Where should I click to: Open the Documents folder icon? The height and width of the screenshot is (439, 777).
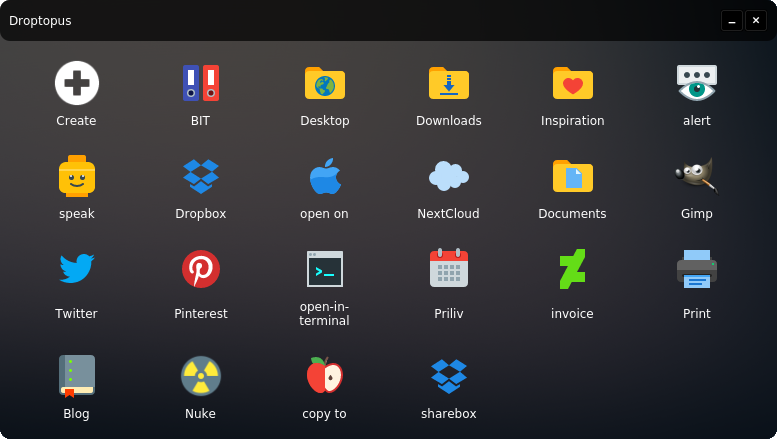coord(572,176)
